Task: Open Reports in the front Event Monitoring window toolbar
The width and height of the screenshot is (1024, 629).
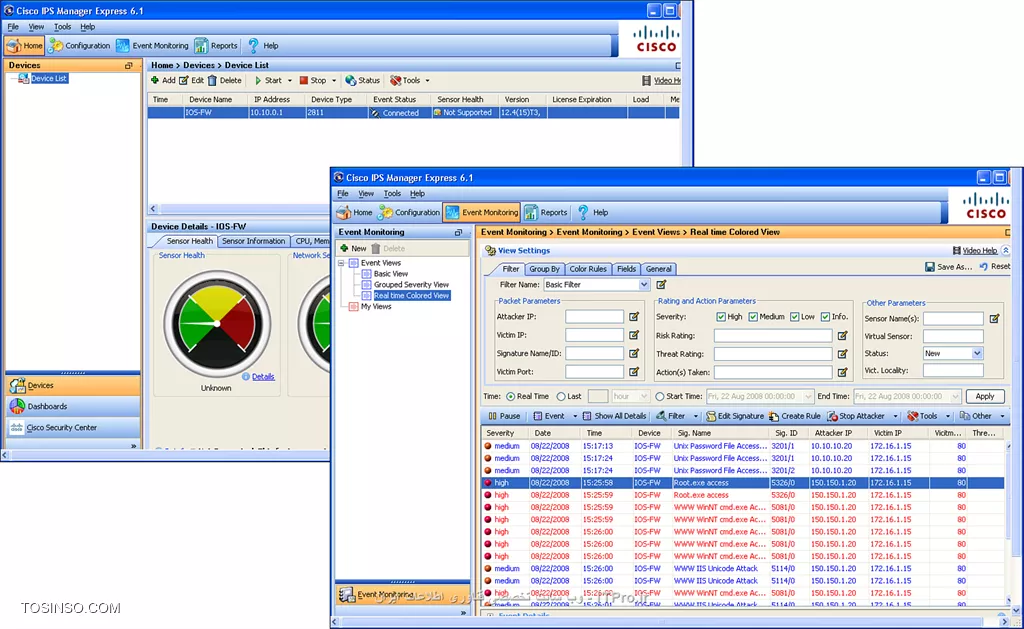Action: tap(545, 212)
